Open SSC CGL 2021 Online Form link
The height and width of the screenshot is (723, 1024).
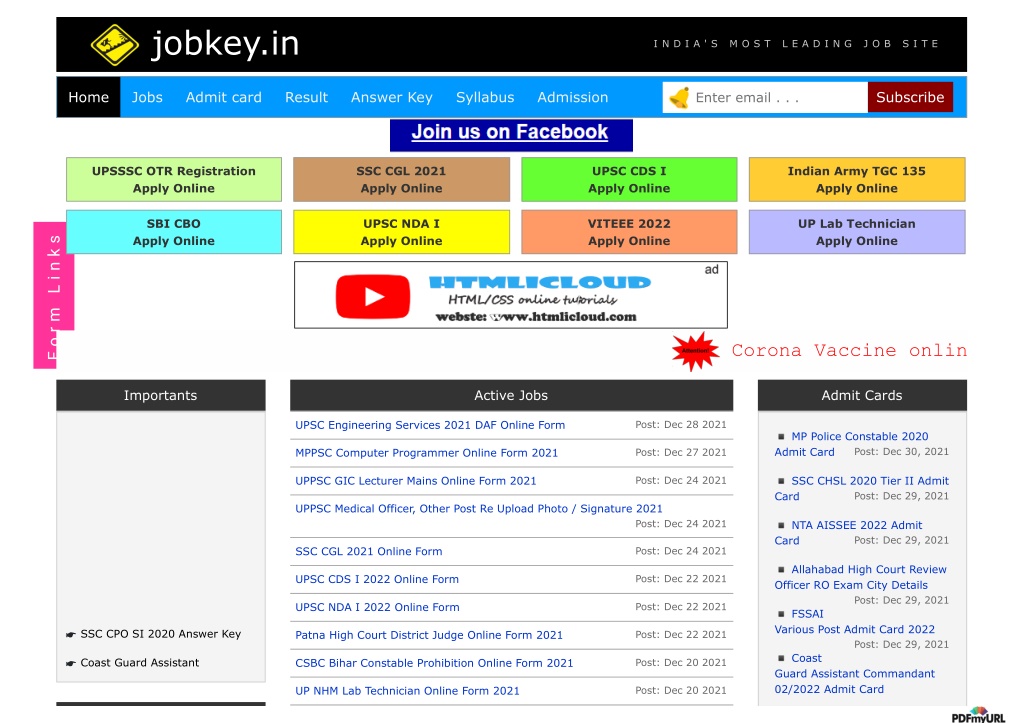point(368,552)
